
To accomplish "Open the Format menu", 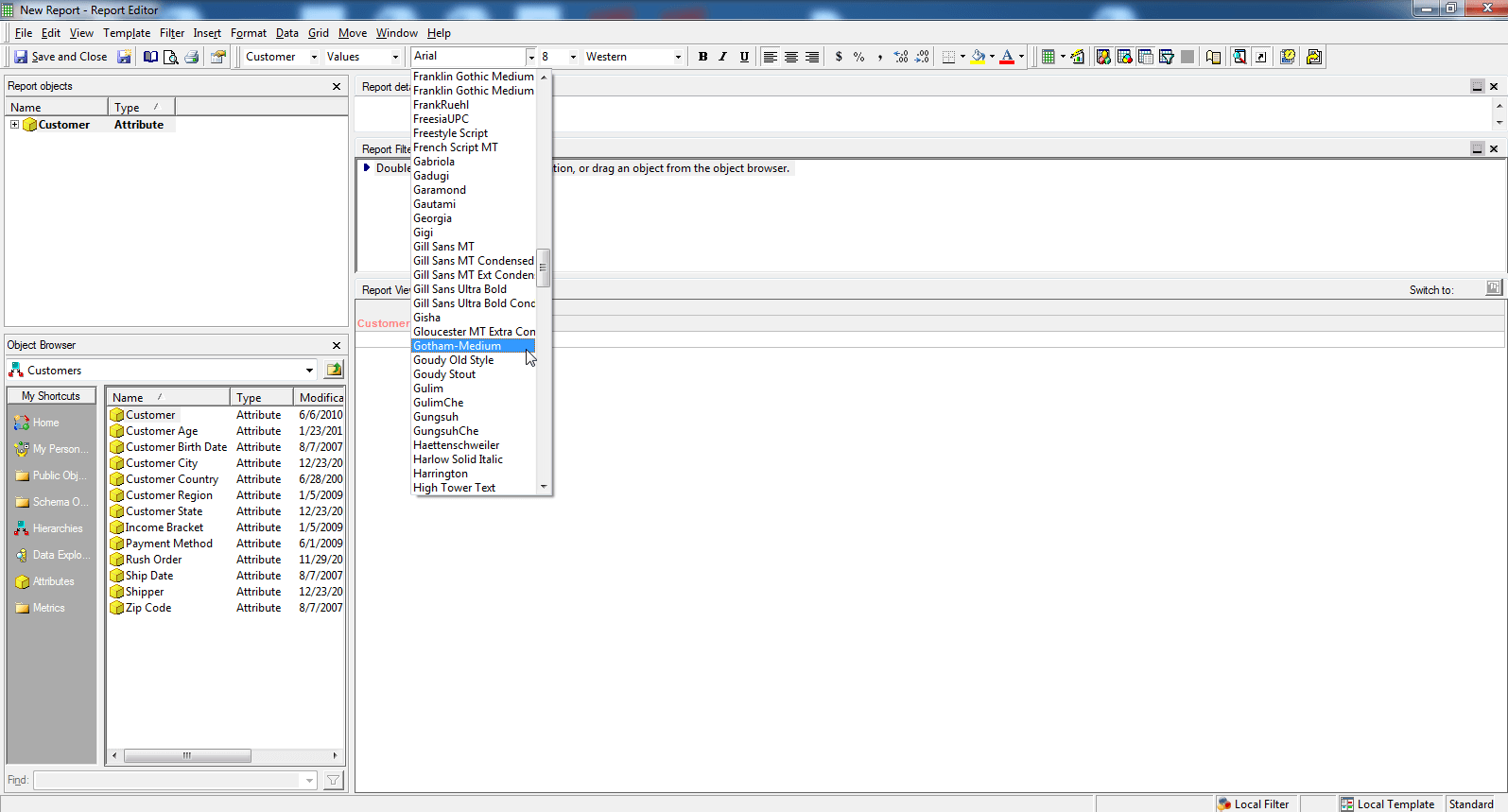I will pyautogui.click(x=248, y=33).
